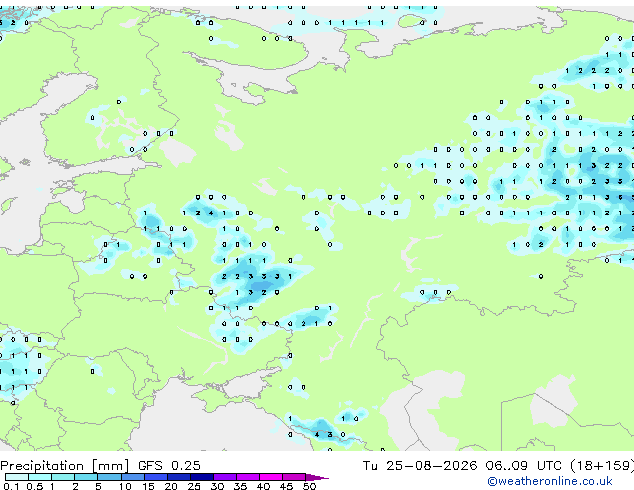Click the '10' legend scale label
Viewport: 634px width, 490px height.
click(x=125, y=486)
